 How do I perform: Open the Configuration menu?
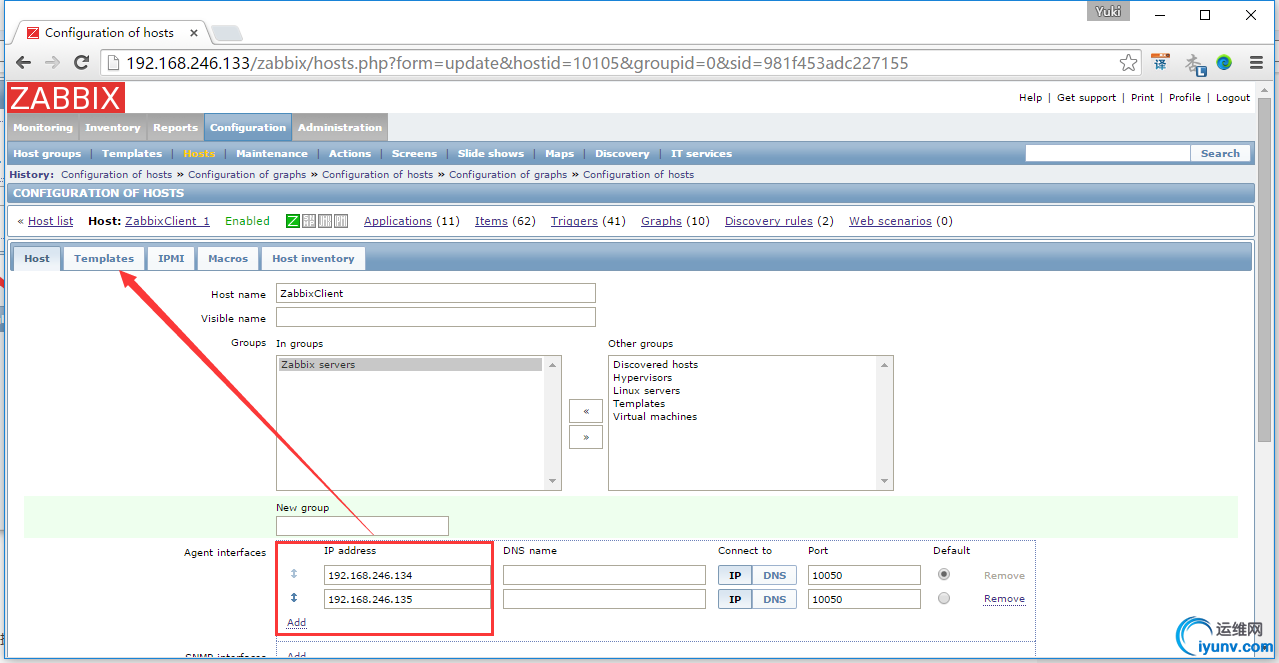coord(248,127)
